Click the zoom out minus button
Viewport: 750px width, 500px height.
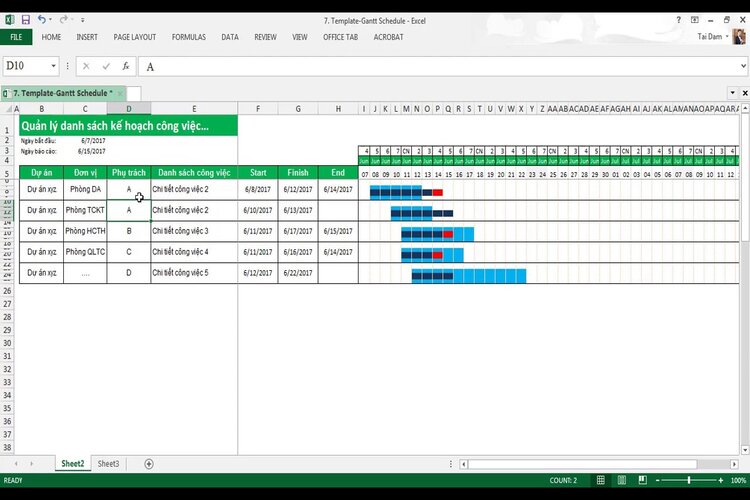point(658,480)
